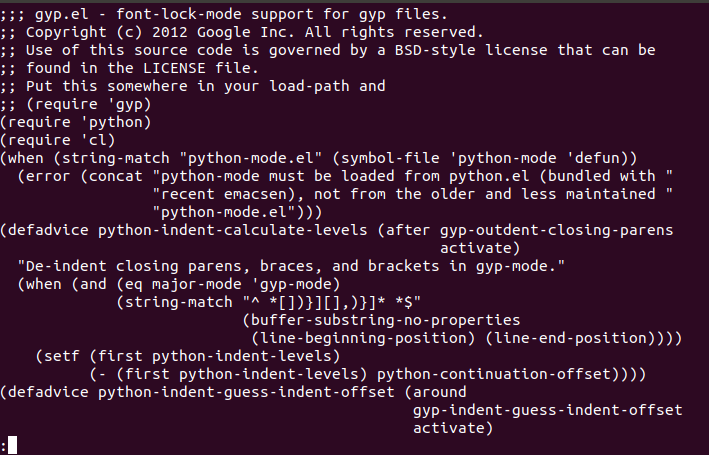Screen dimensions: 709x455
Task: Click the "(require 'cl)" line
Action: [x=58, y=140]
